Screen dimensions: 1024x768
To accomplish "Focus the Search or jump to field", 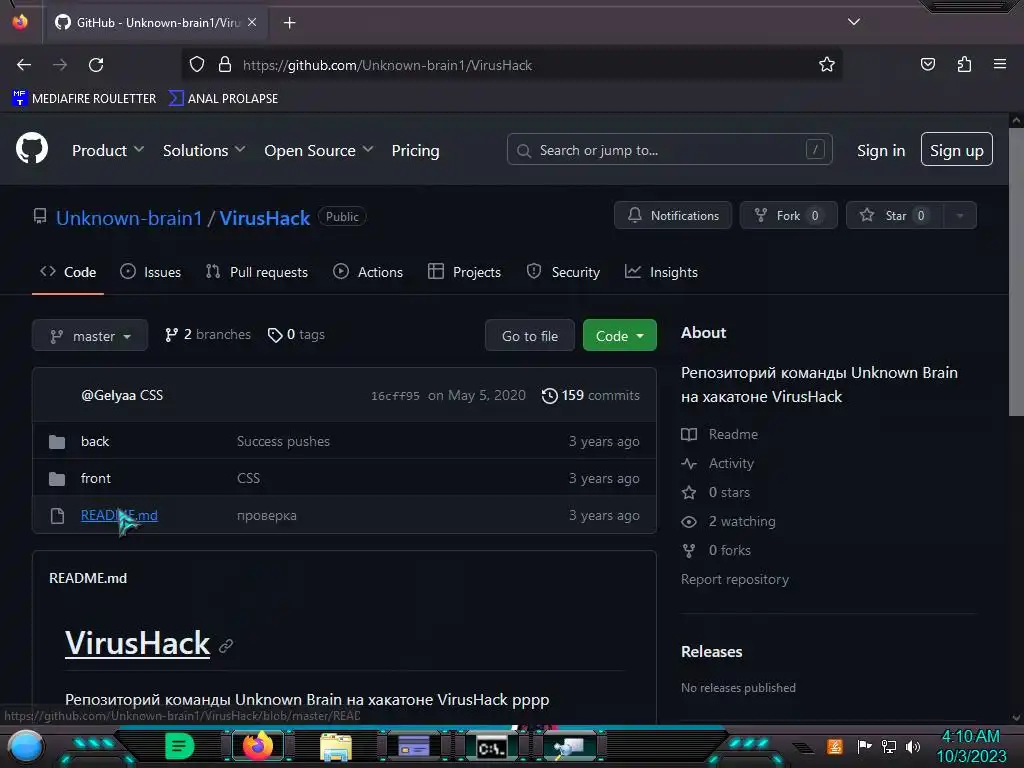I will click(669, 150).
